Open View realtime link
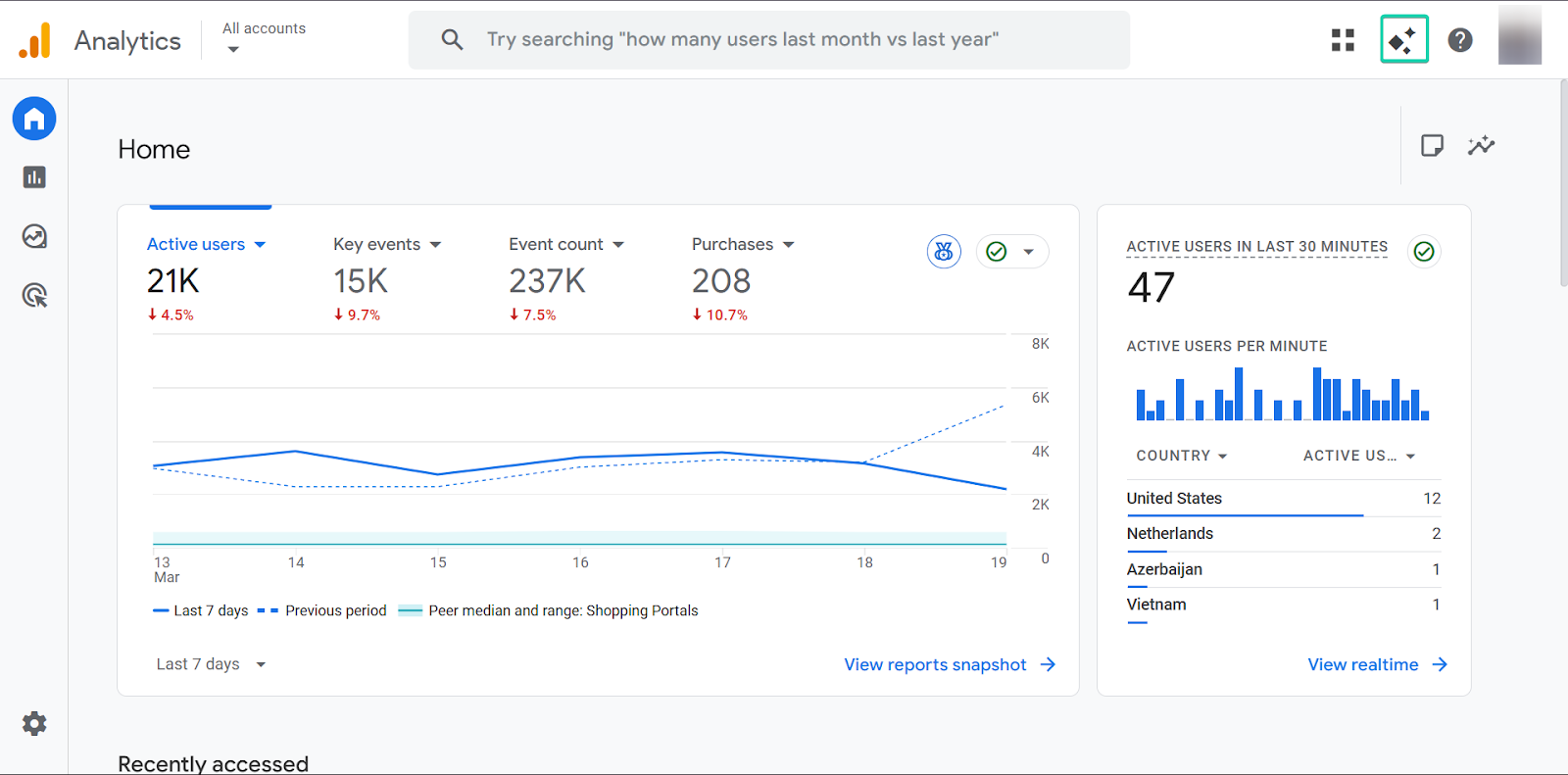The height and width of the screenshot is (775, 1568). pos(1377,664)
